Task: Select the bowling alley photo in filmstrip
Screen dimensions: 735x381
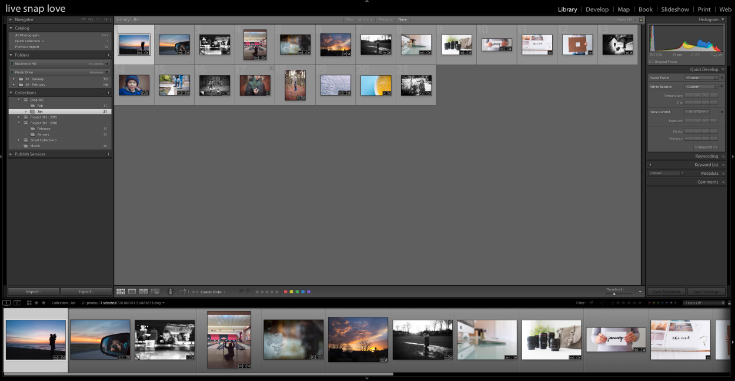Action: (229, 340)
